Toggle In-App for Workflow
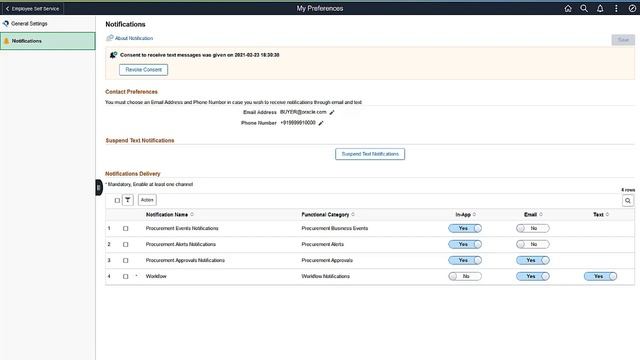The width and height of the screenshot is (640, 360). click(465, 276)
